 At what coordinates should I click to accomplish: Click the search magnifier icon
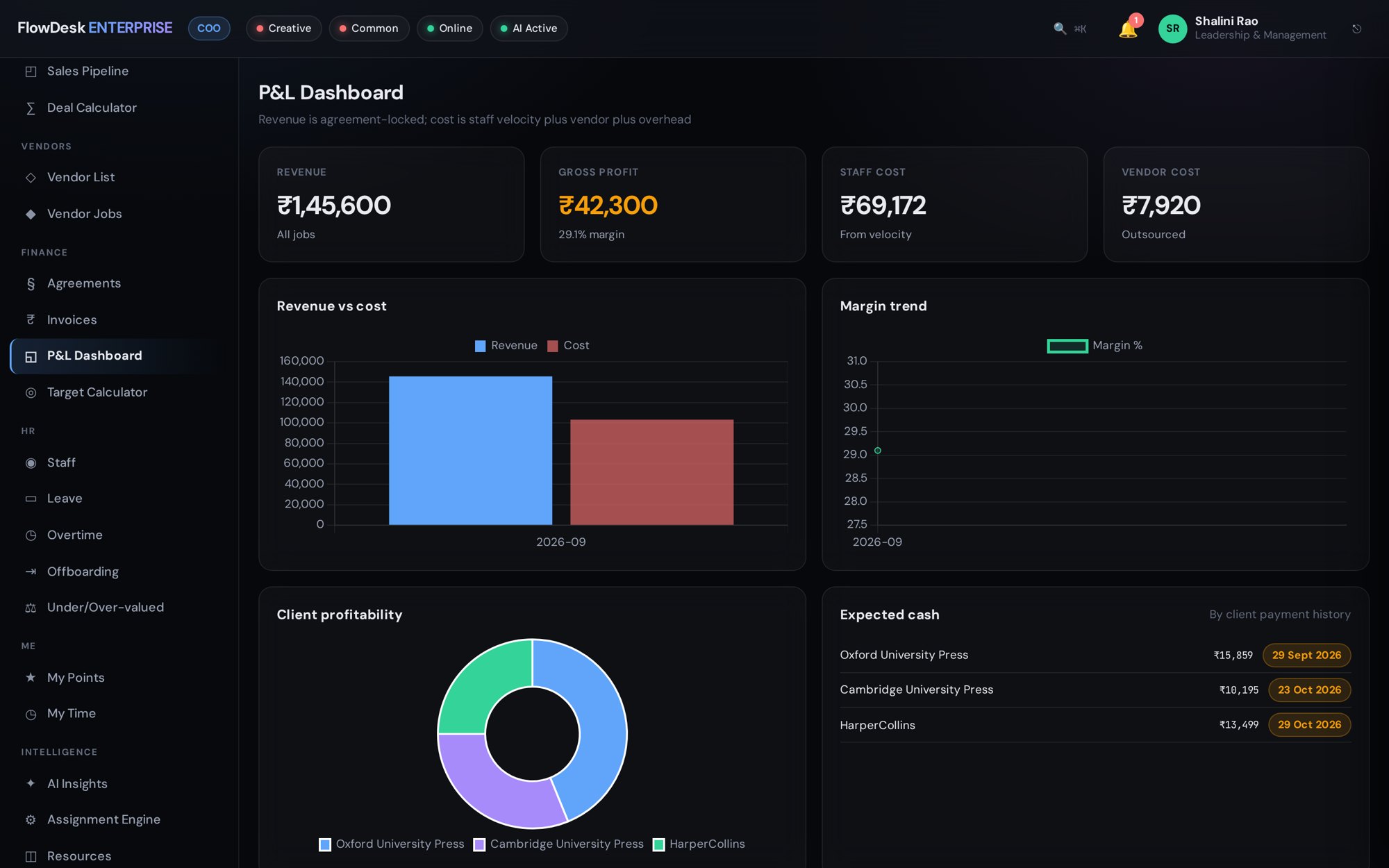coord(1060,28)
